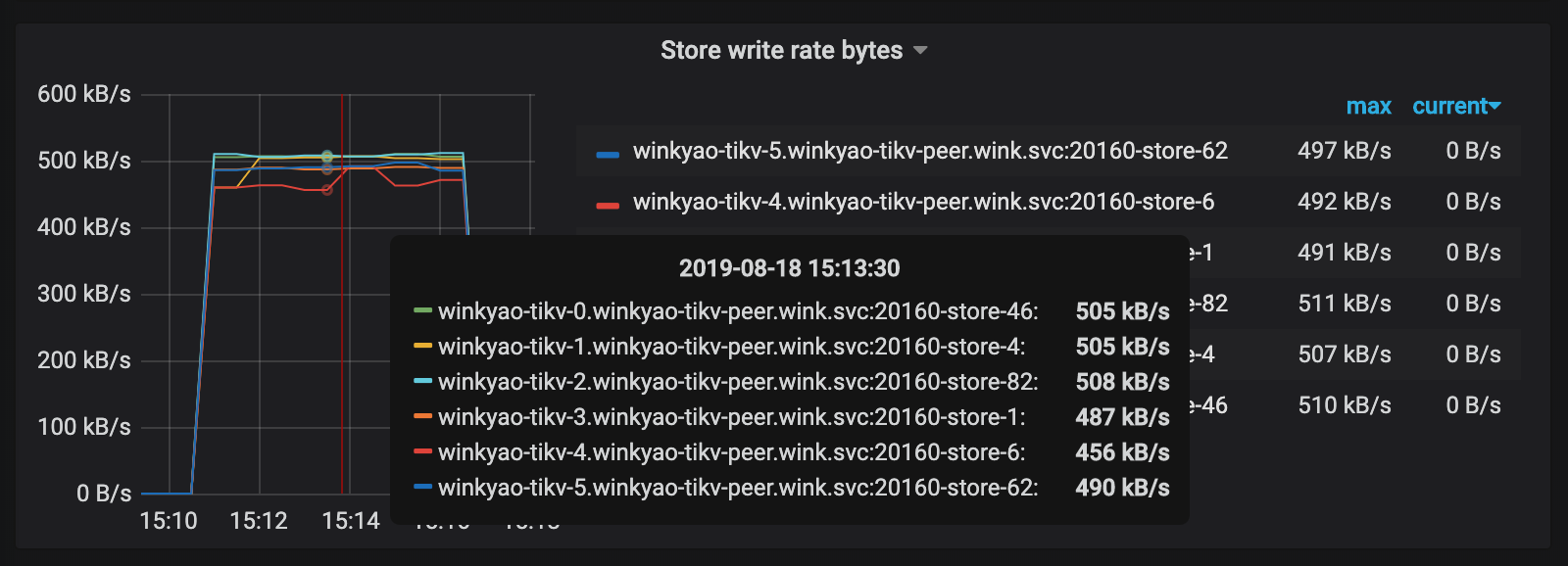Sort legend by the max column
This screenshot has width=1568, height=566.
[1368, 107]
